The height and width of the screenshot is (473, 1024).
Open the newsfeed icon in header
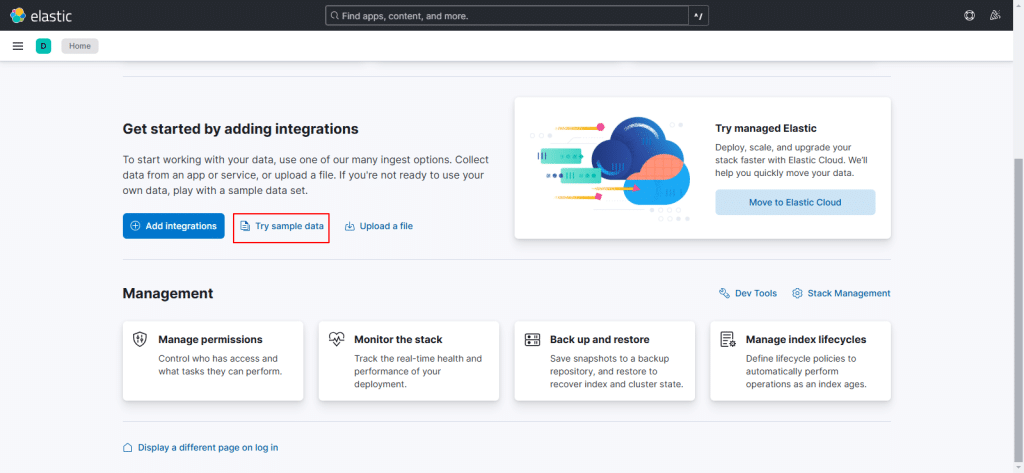coord(994,15)
